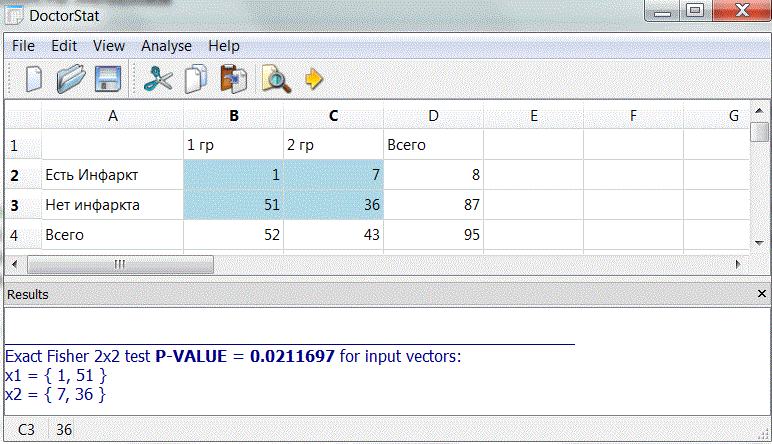Open the Help menu
The image size is (772, 444).
[x=224, y=46]
